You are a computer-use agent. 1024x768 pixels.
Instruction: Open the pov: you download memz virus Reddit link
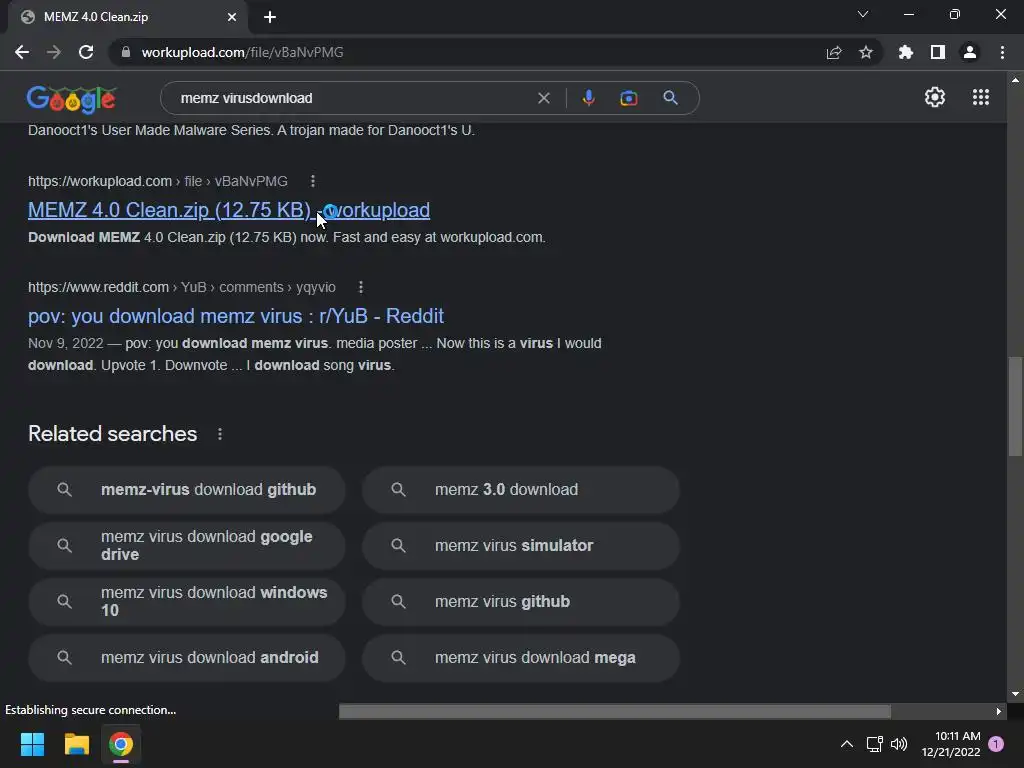pyautogui.click(x=236, y=316)
